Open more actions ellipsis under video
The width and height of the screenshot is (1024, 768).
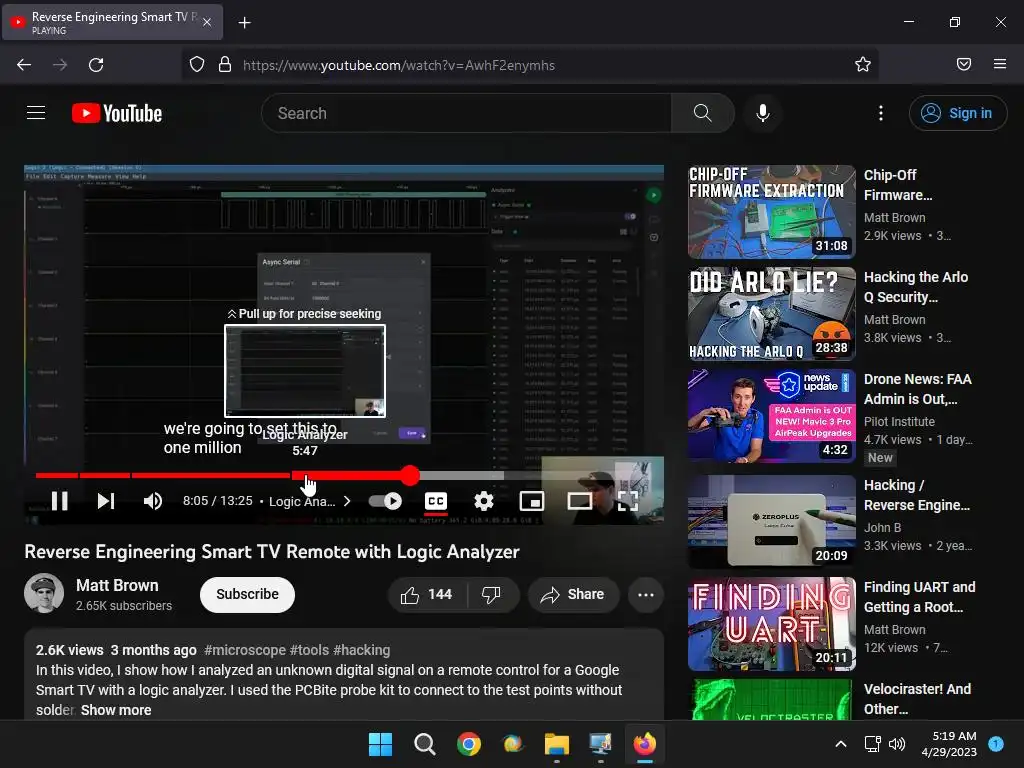pos(646,594)
